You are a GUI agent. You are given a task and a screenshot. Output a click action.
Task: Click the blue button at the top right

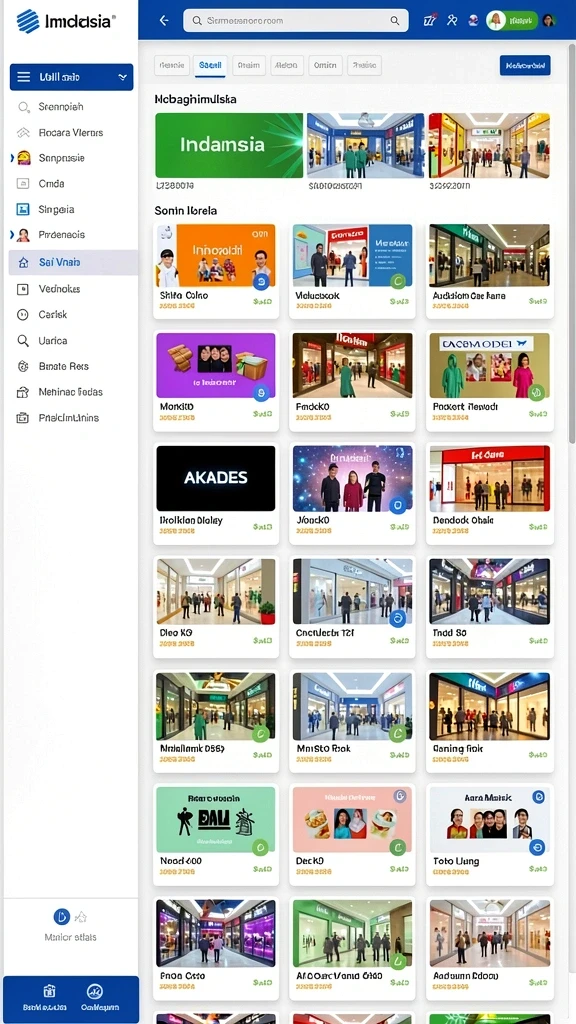point(525,65)
